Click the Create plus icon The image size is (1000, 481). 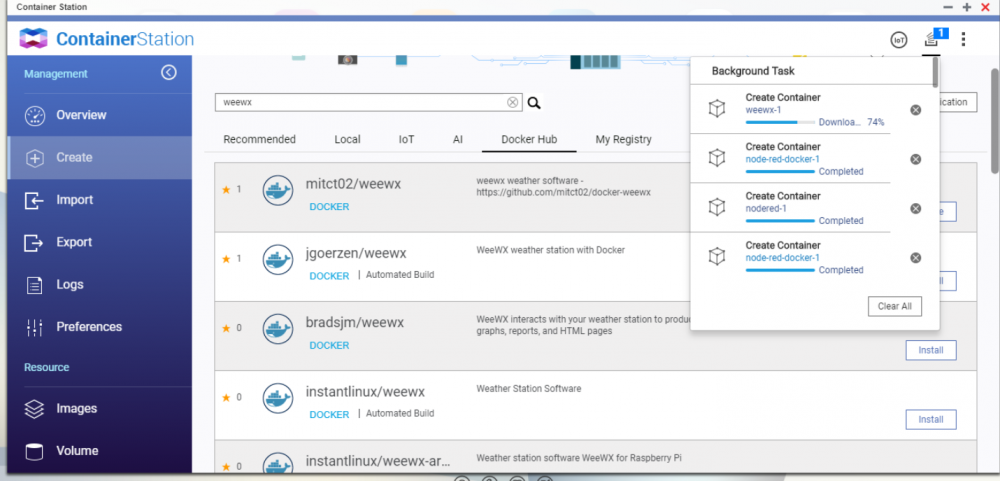tap(34, 158)
